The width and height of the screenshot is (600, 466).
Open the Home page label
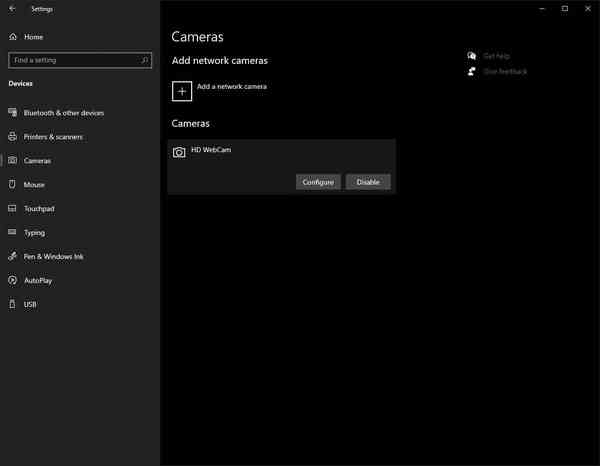(x=34, y=37)
